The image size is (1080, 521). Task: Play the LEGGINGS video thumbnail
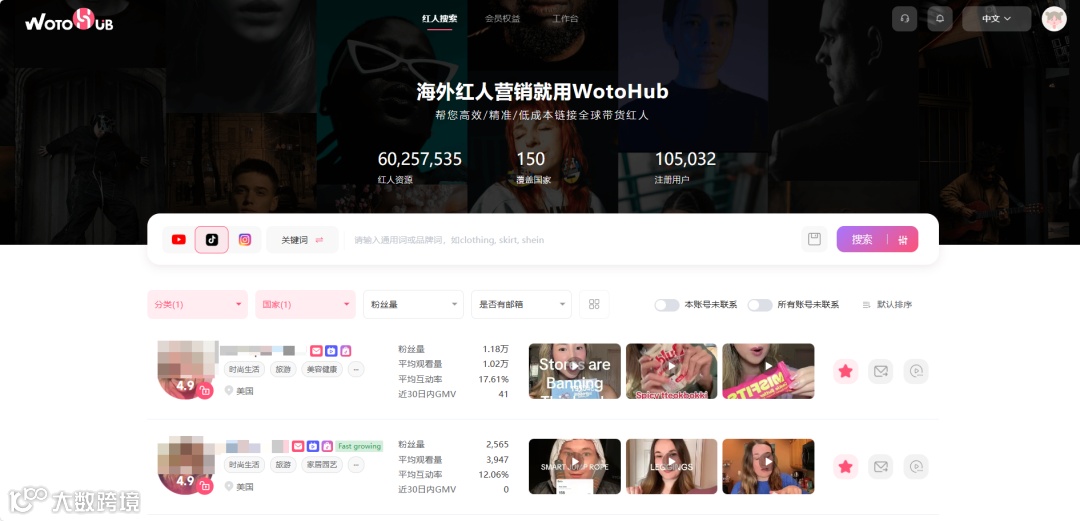pos(672,467)
